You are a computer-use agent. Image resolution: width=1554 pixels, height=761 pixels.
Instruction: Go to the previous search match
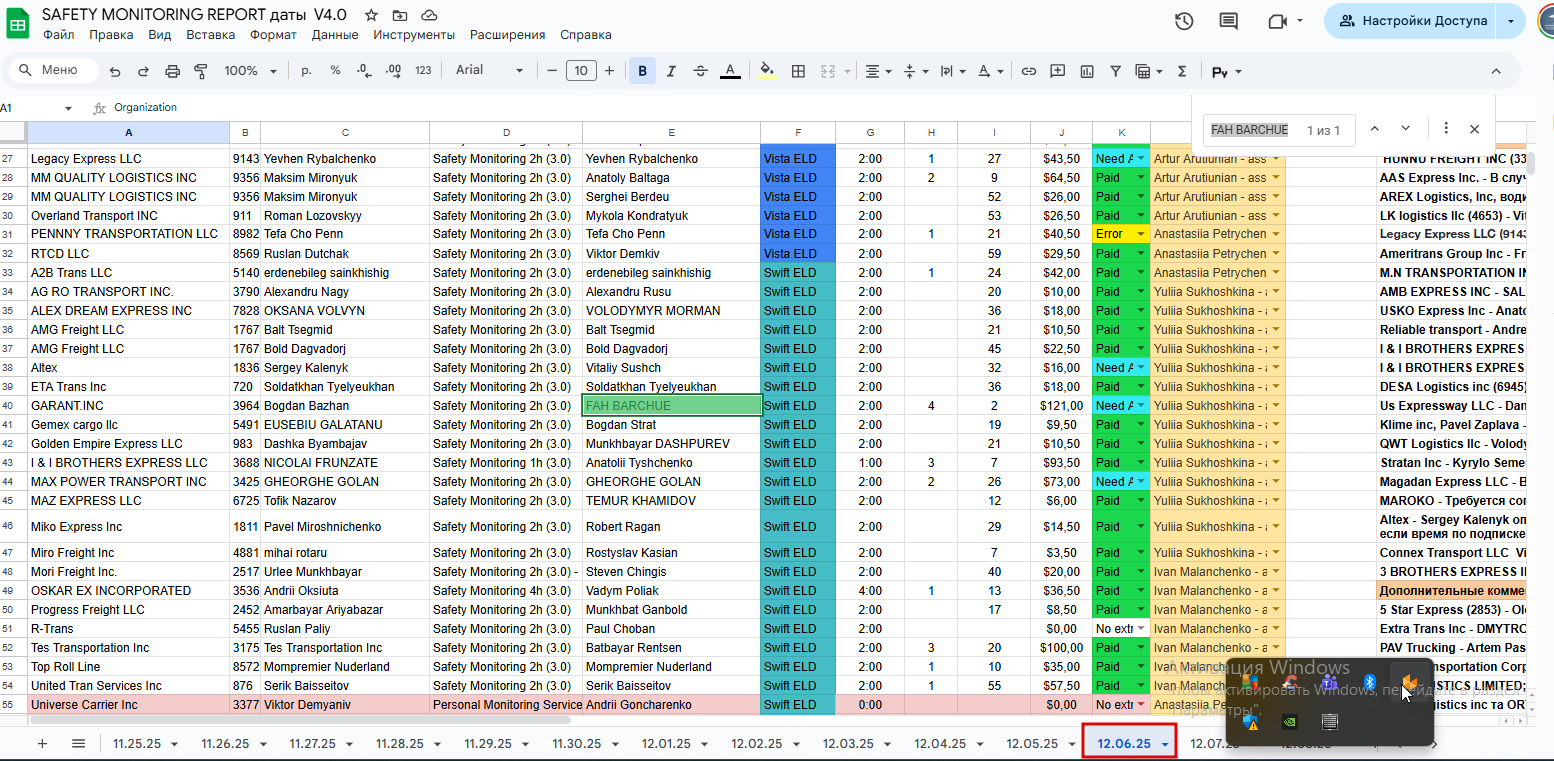pyautogui.click(x=1374, y=129)
